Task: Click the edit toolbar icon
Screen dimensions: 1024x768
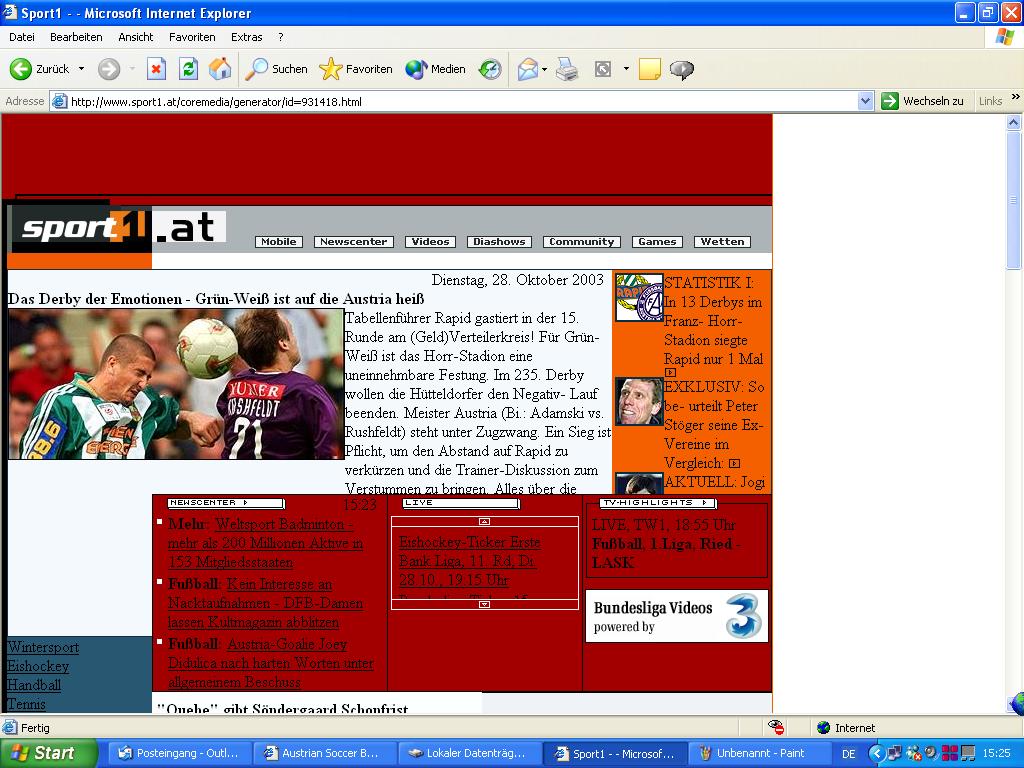Action: point(603,69)
